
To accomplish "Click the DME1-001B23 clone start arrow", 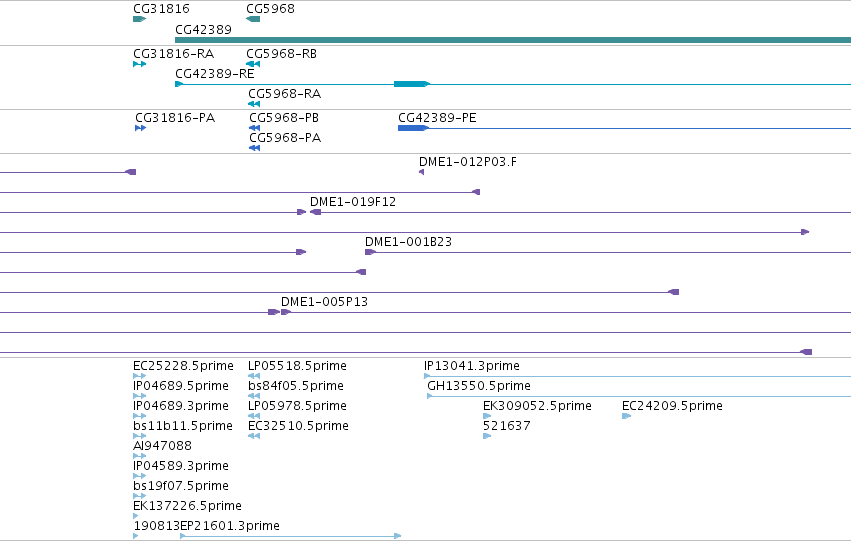I will [x=370, y=252].
